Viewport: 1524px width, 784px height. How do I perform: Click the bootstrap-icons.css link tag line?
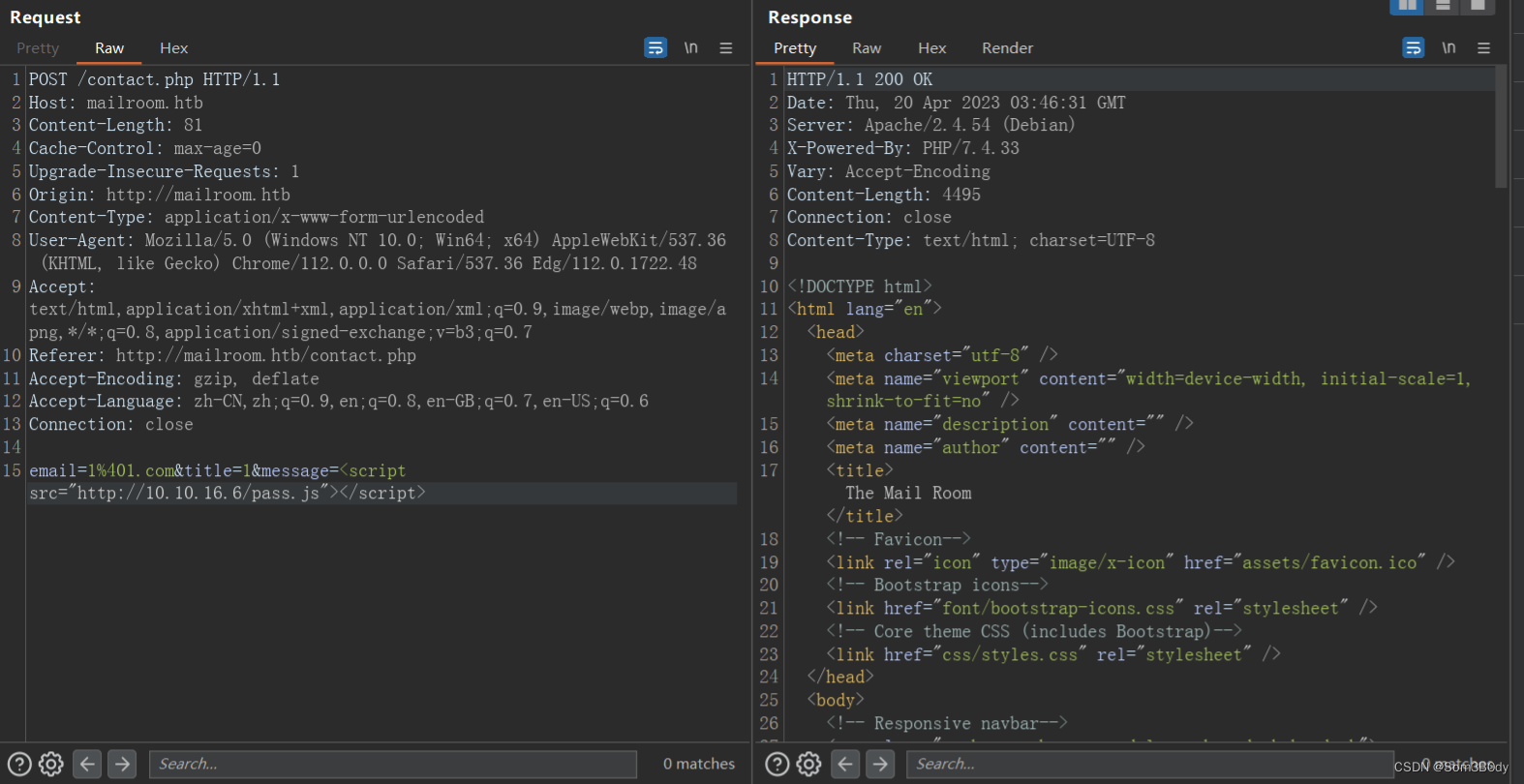[1102, 608]
